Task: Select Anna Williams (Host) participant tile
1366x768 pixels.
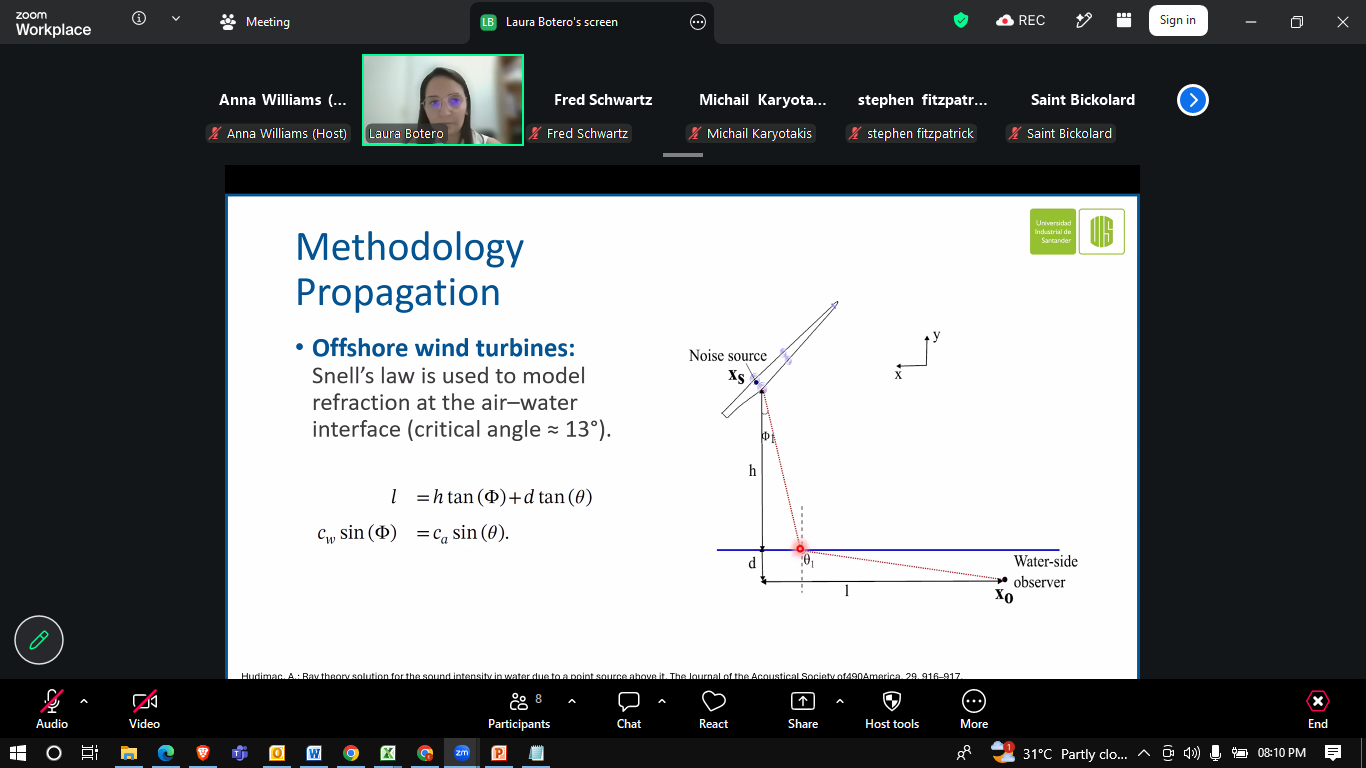Action: [282, 100]
